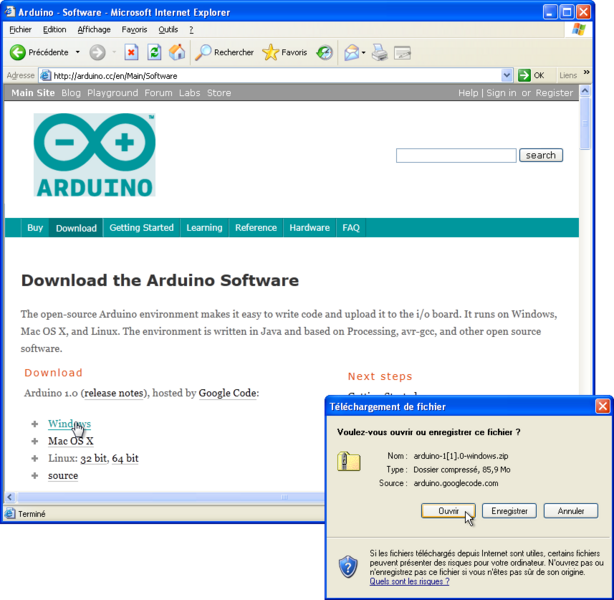Screen dimensions: 614x600
Task: Go to the browser Home icon
Action: 177,52
